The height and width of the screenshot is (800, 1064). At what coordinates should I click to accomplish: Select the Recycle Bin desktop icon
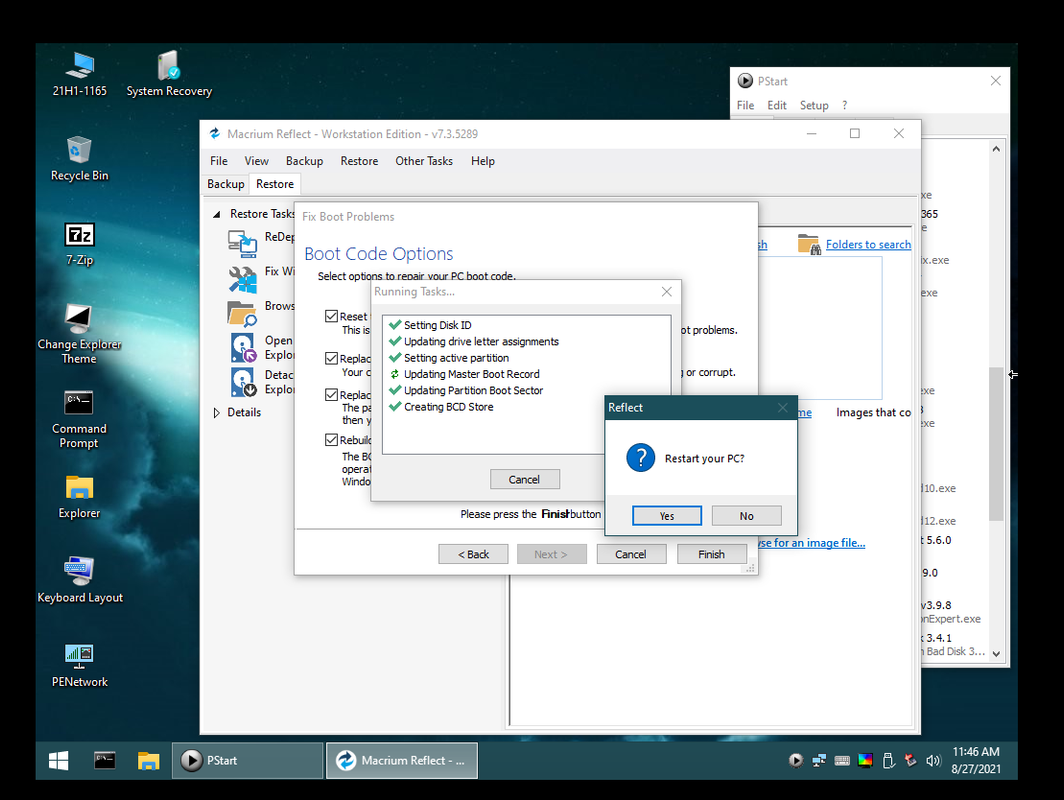pyautogui.click(x=79, y=158)
